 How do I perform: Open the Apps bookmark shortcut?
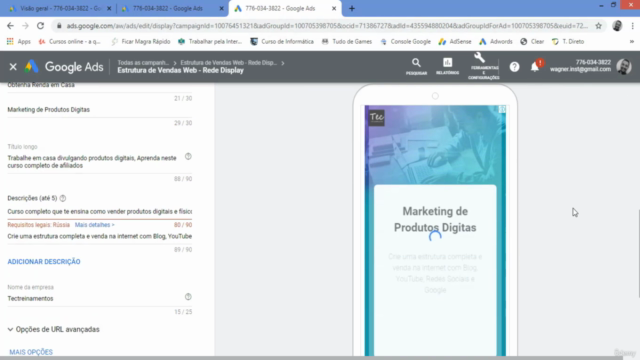19,42
